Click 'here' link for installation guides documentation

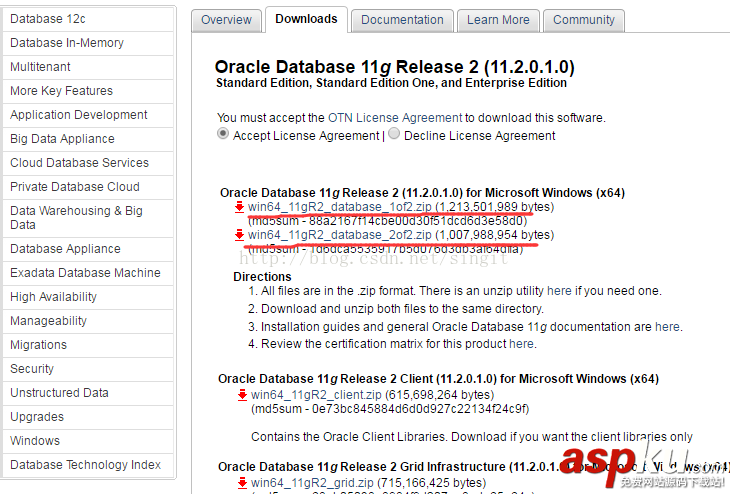coord(667,327)
